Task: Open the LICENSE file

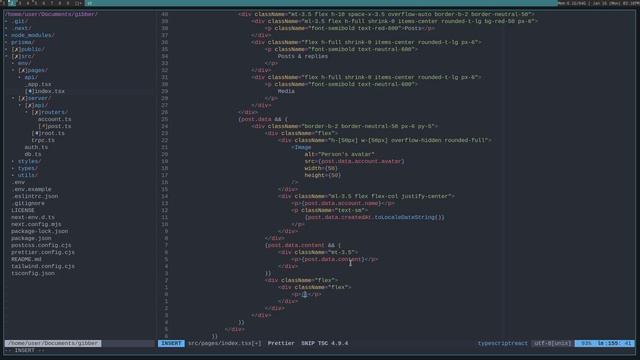Action: 23,210
